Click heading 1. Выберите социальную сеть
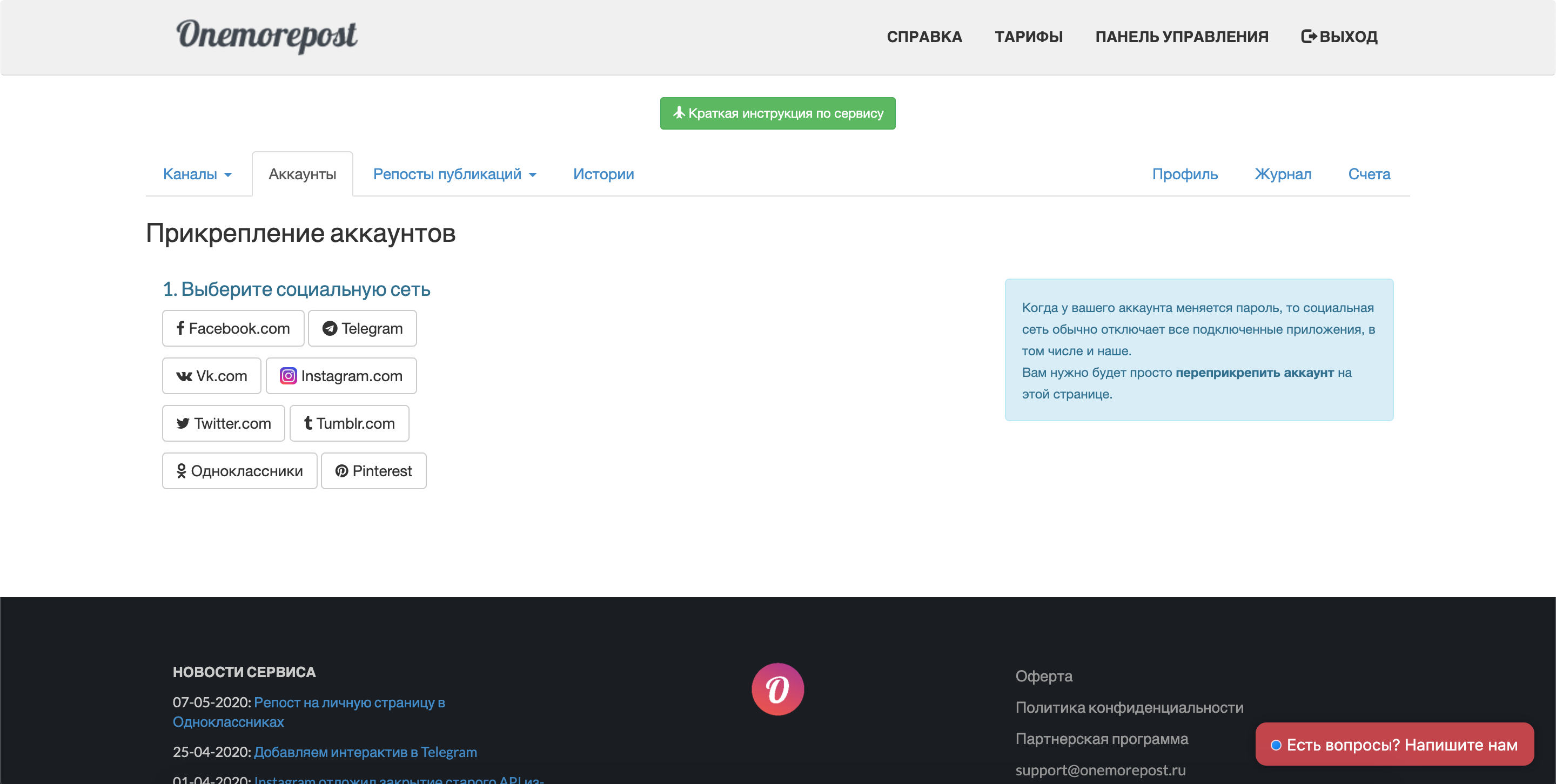This screenshot has height=784, width=1556. tap(296, 289)
